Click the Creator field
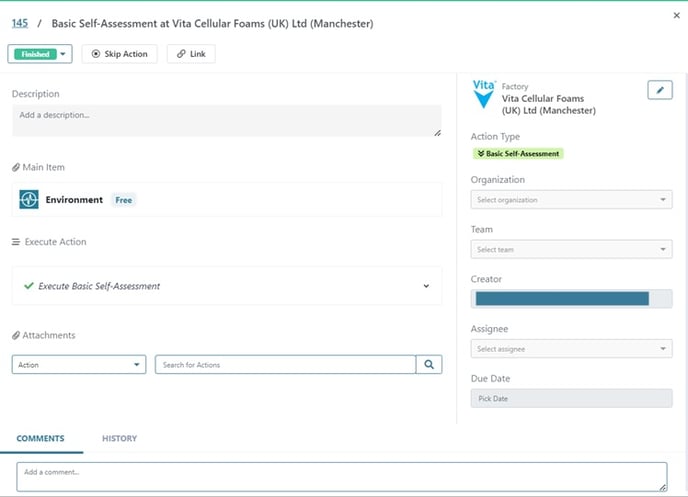 tap(571, 299)
